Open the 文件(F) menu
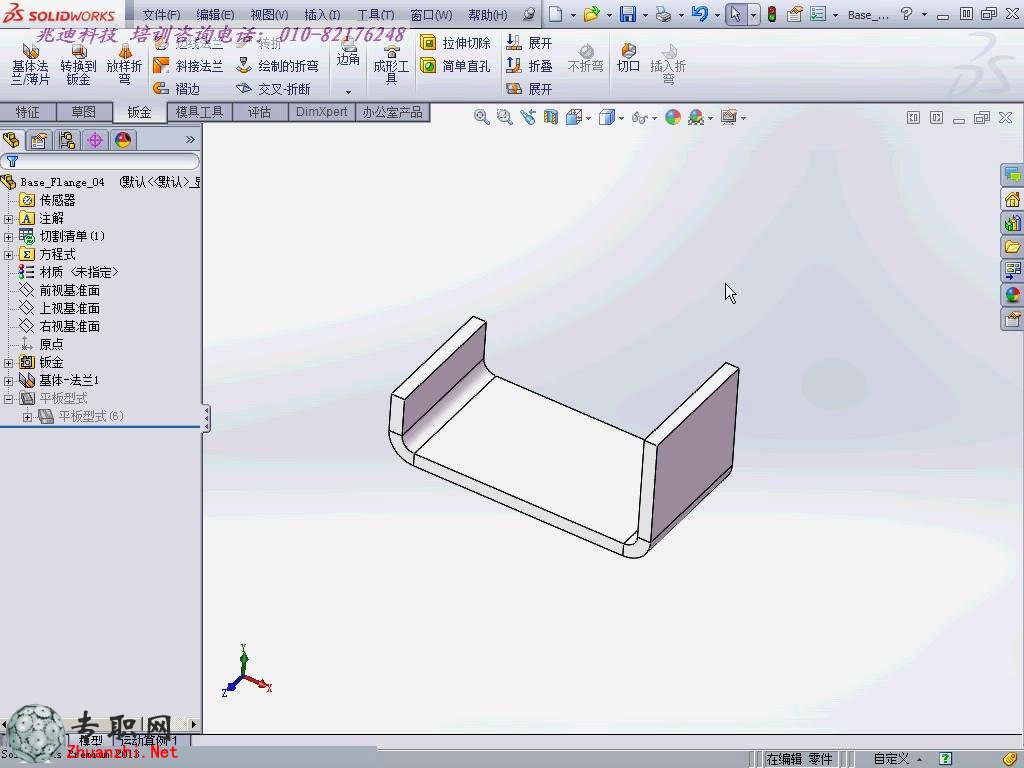Viewport: 1024px width, 768px height. coord(161,14)
